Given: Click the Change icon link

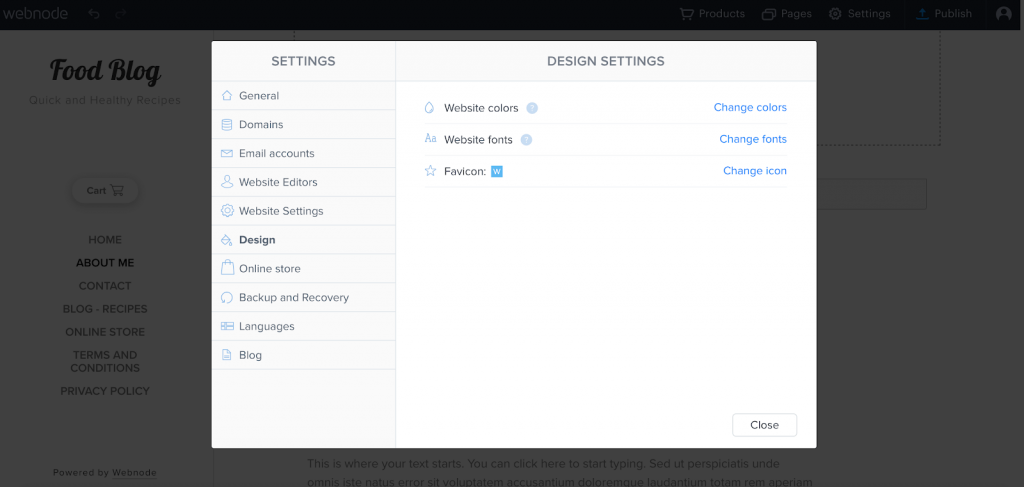Looking at the screenshot, I should [x=755, y=171].
